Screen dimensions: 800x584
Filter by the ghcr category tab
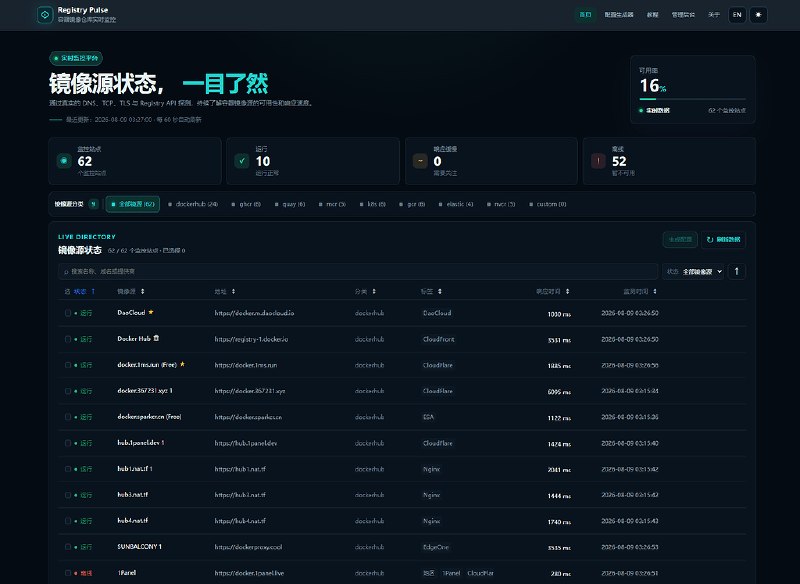(246, 204)
